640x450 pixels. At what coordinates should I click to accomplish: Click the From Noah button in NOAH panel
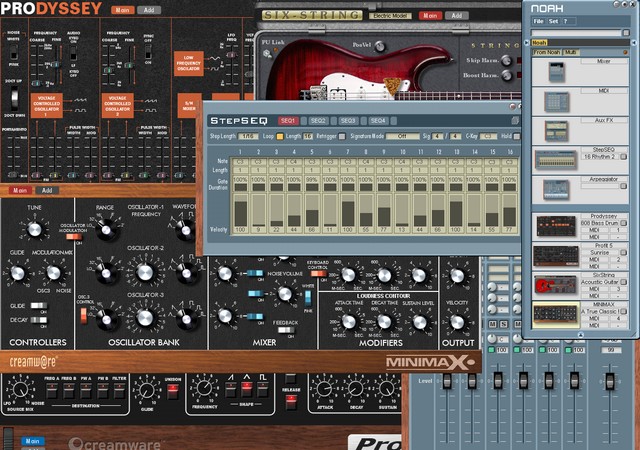547,52
